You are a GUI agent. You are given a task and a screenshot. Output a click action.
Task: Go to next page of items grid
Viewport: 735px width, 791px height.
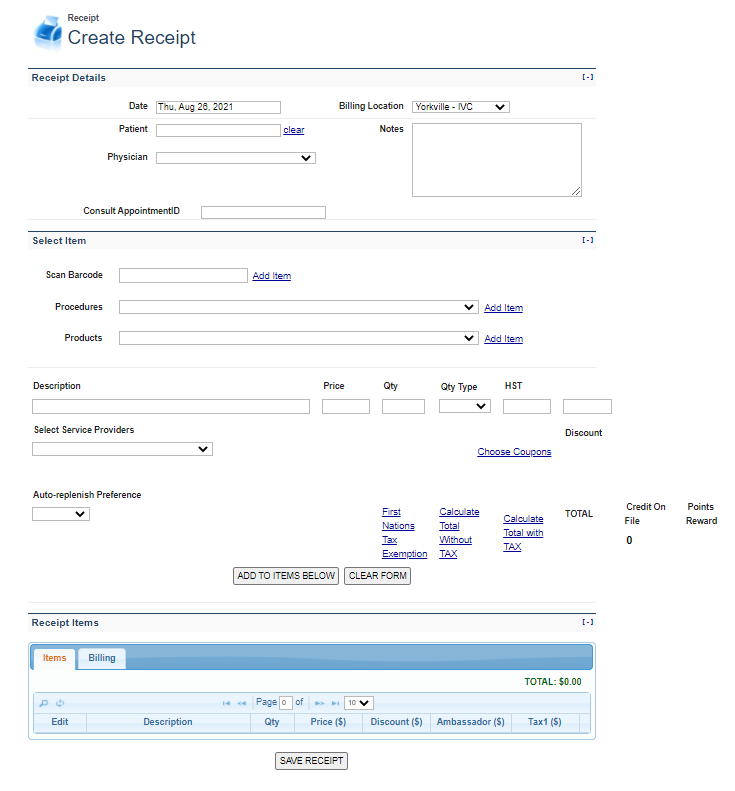coord(320,703)
